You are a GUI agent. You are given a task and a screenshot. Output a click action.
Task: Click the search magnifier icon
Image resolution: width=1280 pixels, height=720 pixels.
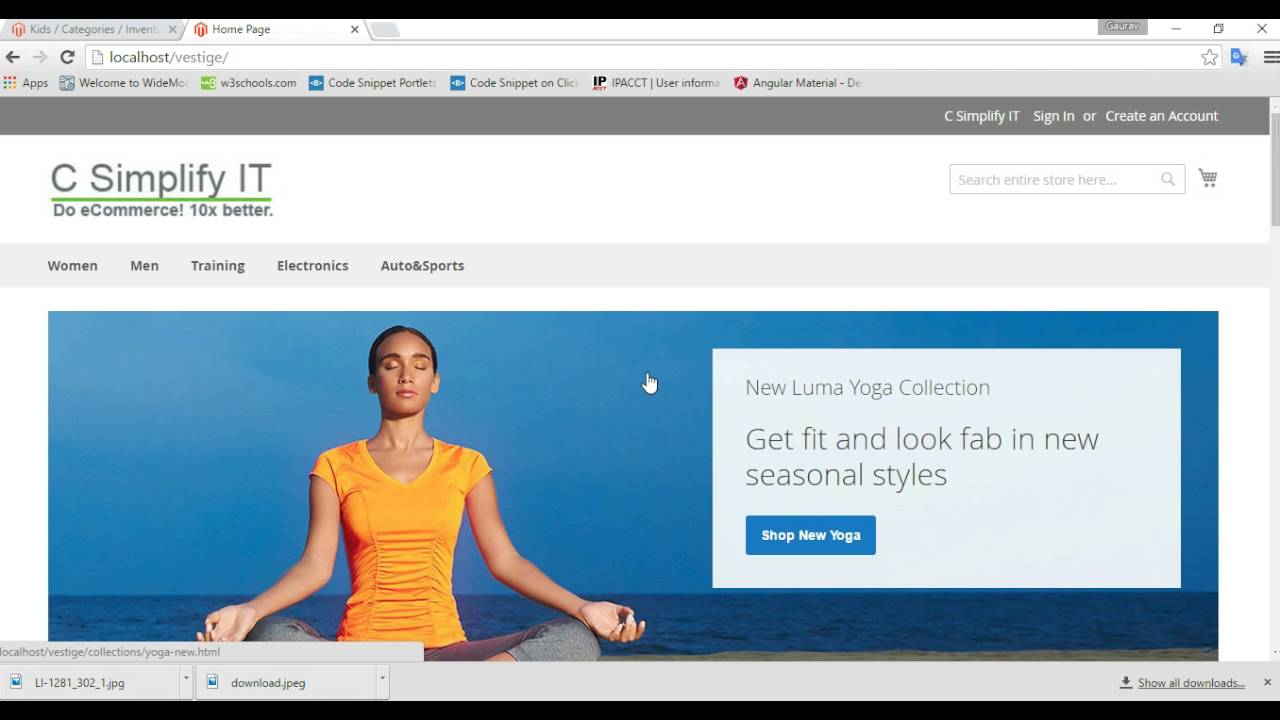(1168, 179)
